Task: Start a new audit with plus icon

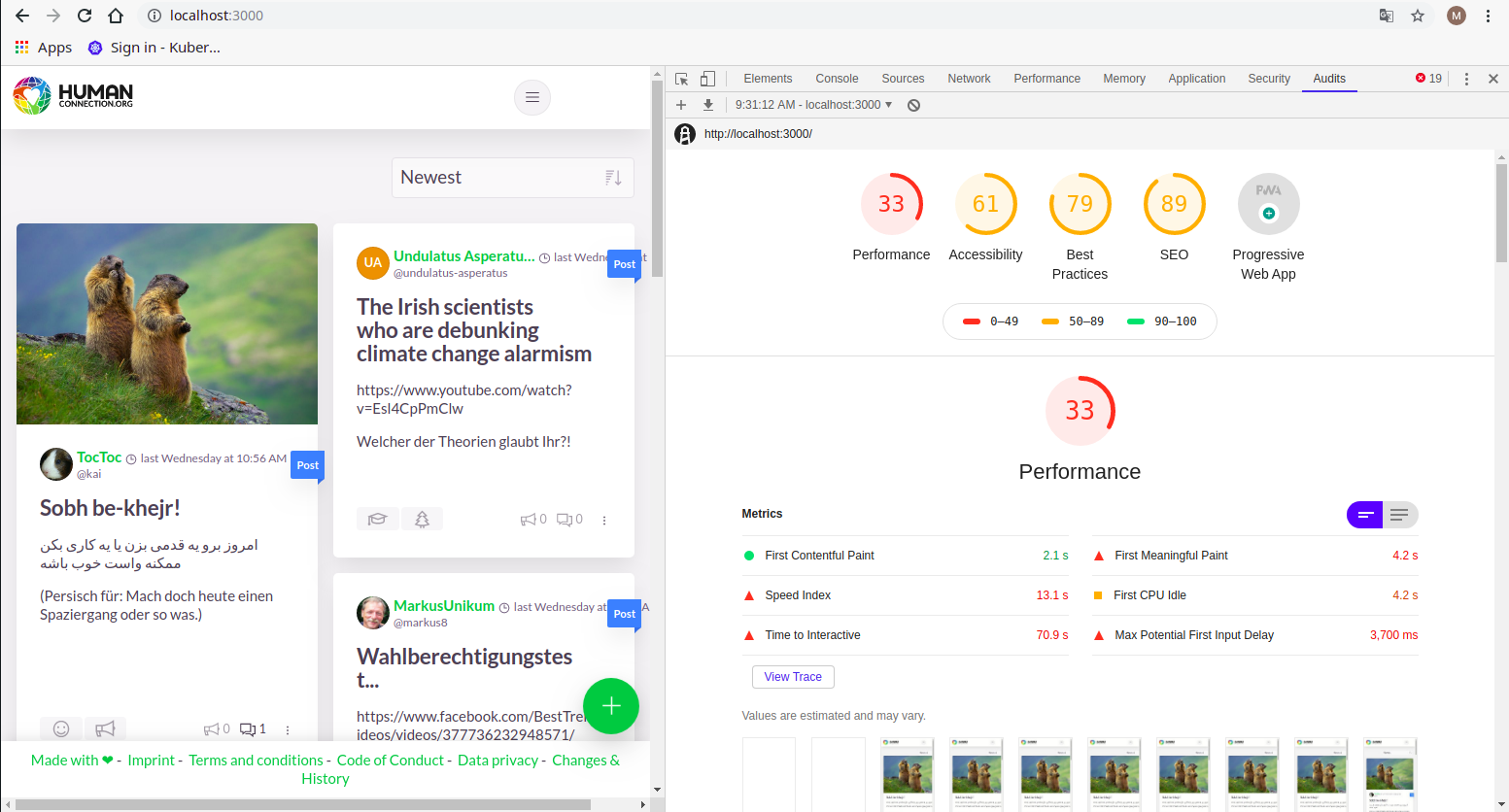Action: (x=681, y=105)
